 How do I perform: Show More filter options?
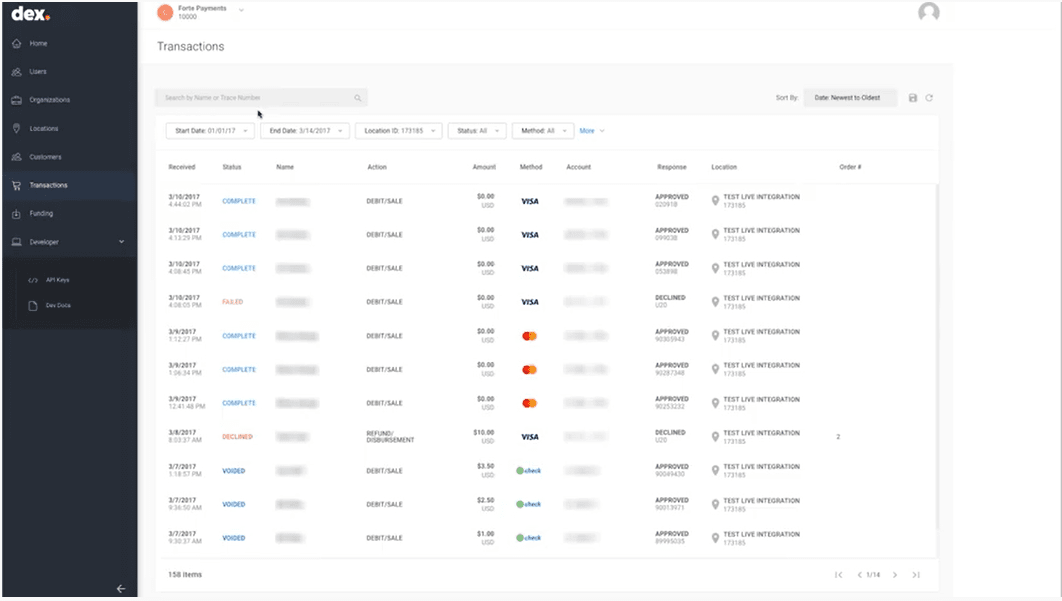point(592,131)
